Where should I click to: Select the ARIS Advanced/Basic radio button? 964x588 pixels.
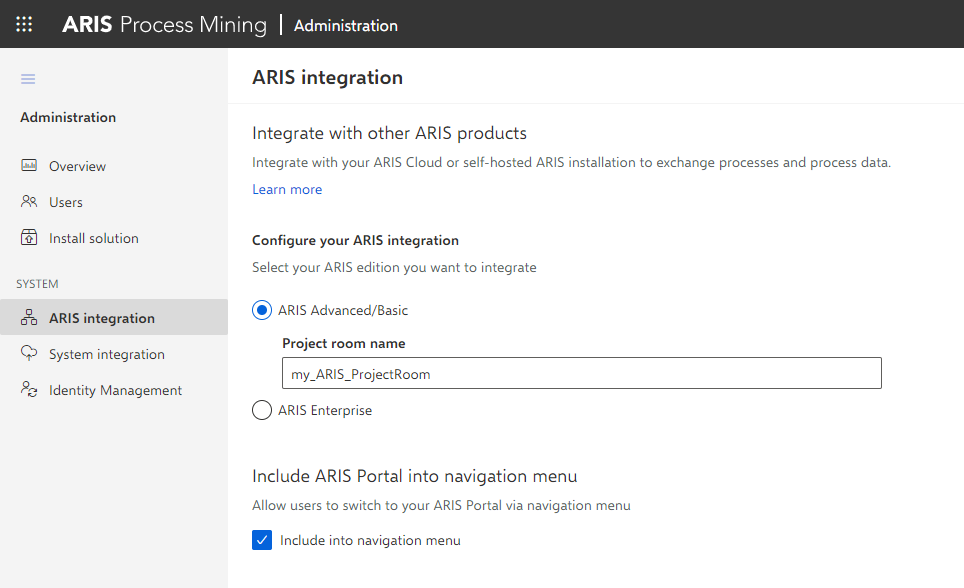click(262, 310)
